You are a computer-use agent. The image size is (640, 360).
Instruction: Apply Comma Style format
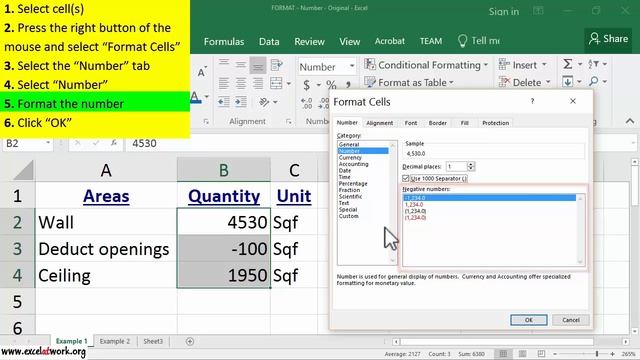tap(348, 85)
